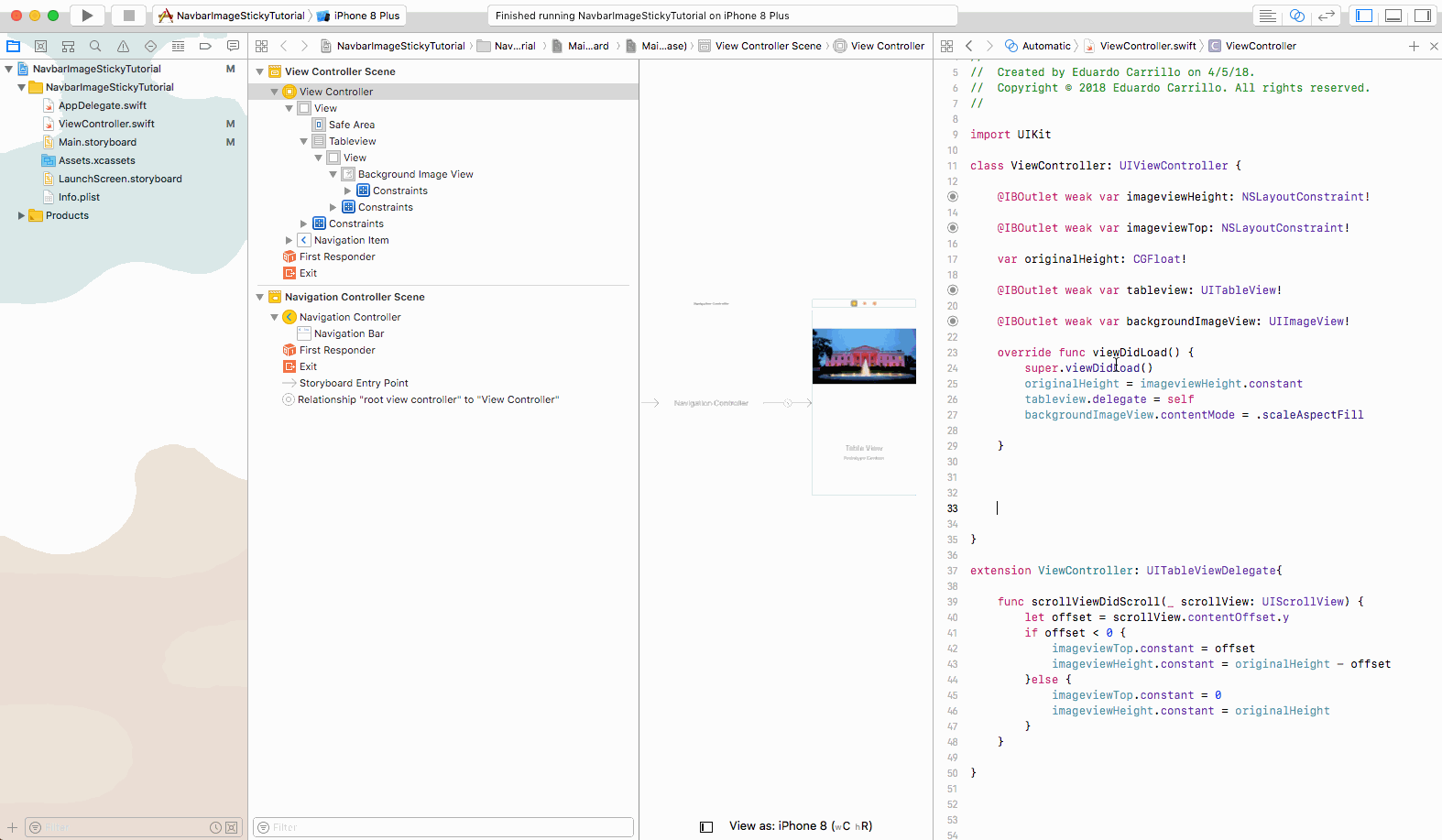Viewport: 1442px width, 840px height.
Task: Open AppDelegate.swift in the navigator
Action: pos(102,105)
